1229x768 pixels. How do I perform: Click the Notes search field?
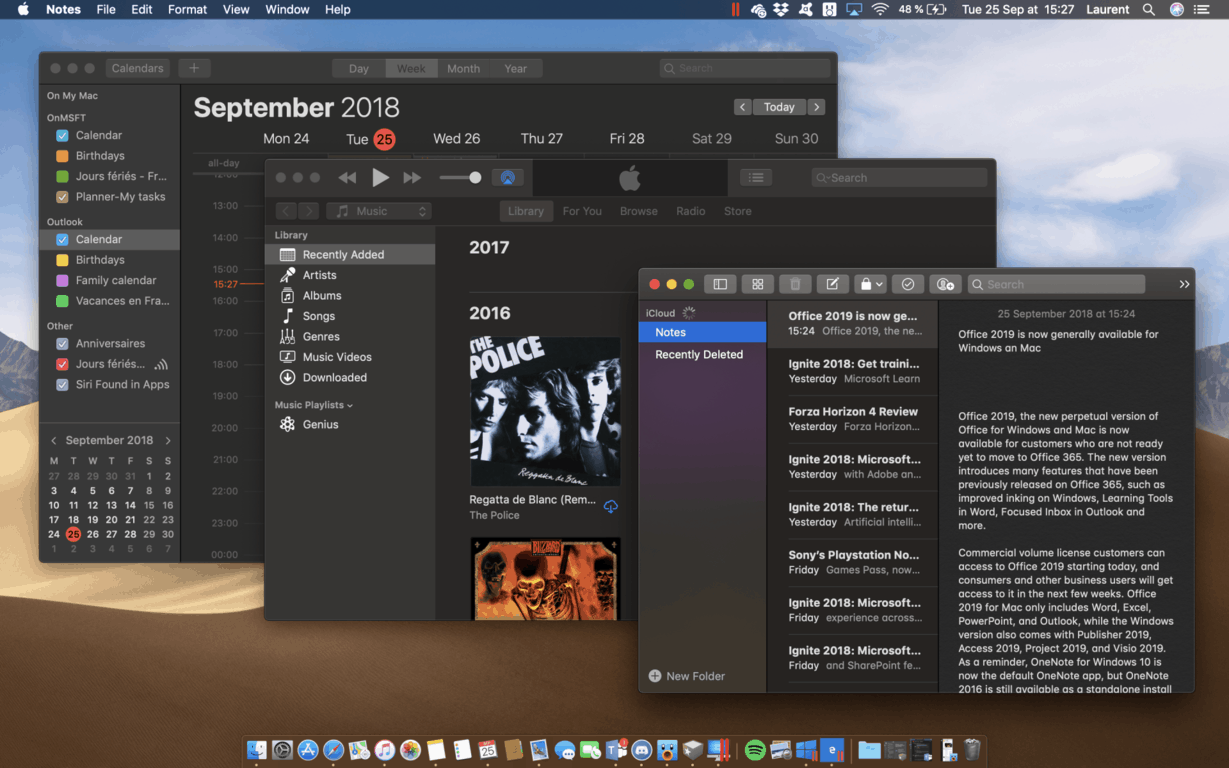coord(1056,284)
